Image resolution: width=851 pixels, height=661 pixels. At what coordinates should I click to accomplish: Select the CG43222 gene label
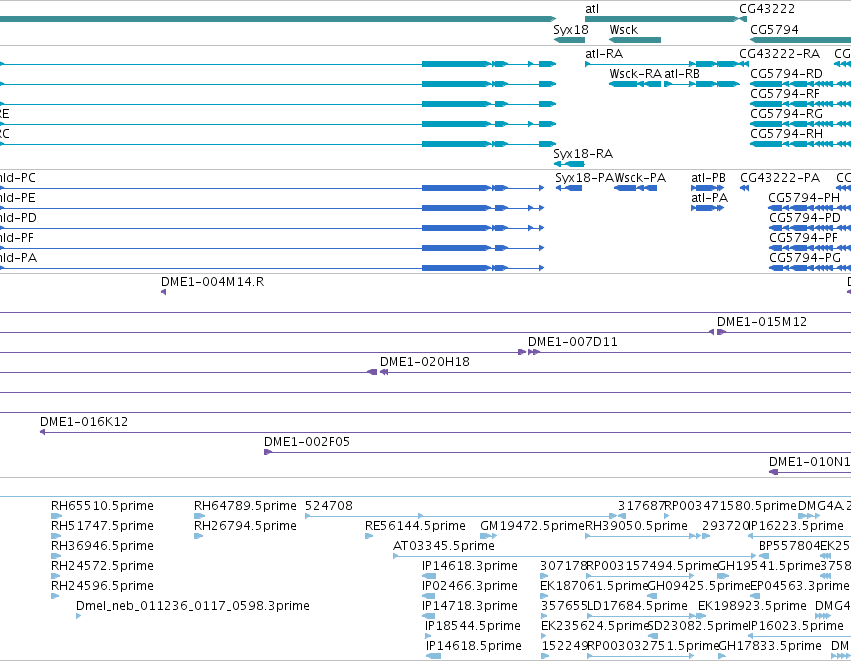pos(766,9)
